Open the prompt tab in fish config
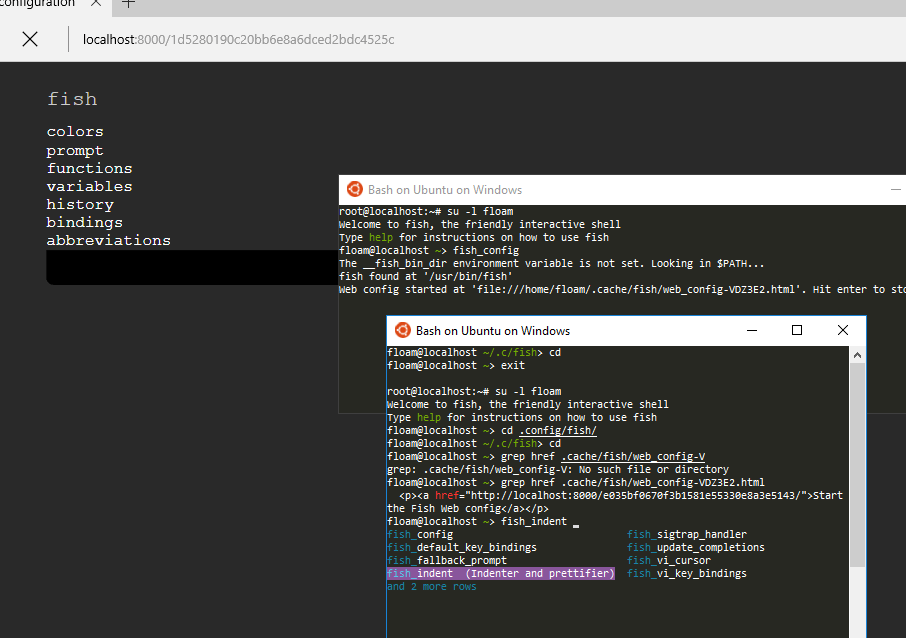This screenshot has width=906, height=638. tap(75, 150)
